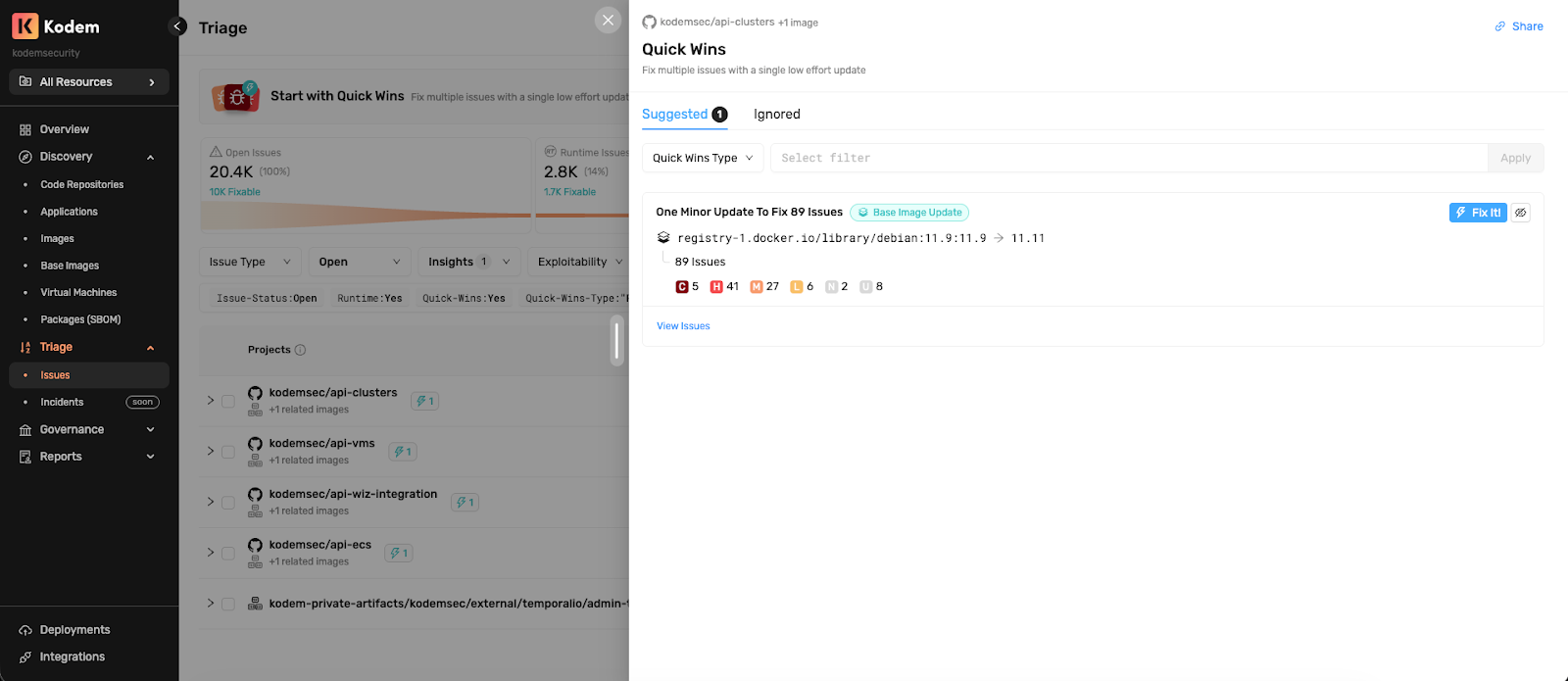Open the Quick Wins Type dropdown

pos(703,158)
